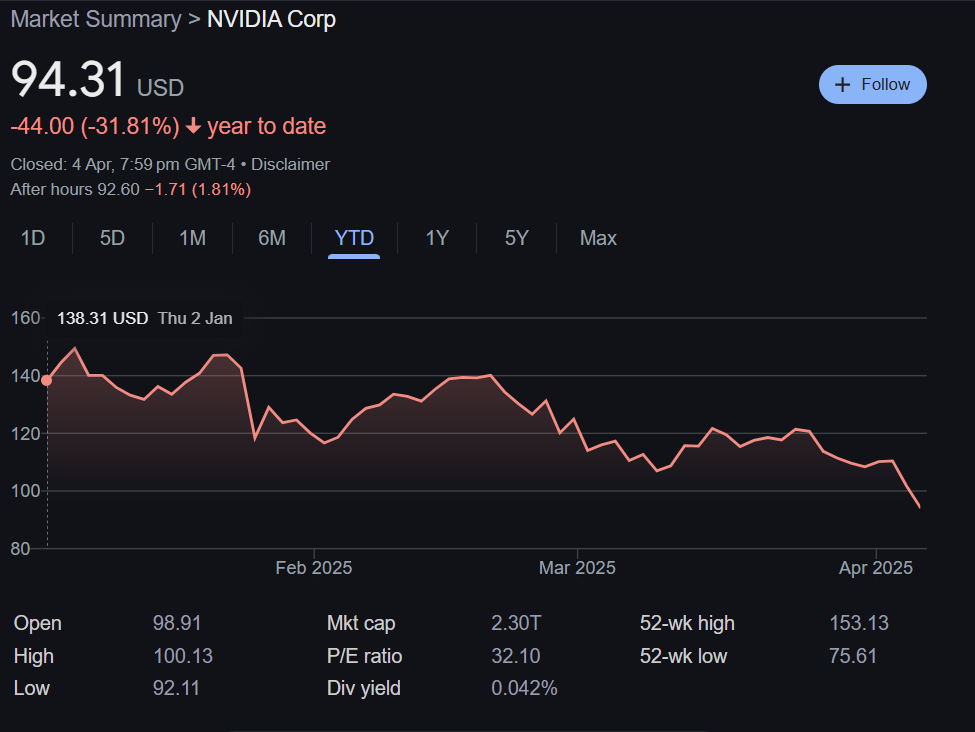The height and width of the screenshot is (732, 975).
Task: Select the 6M range tab
Action: 272,238
